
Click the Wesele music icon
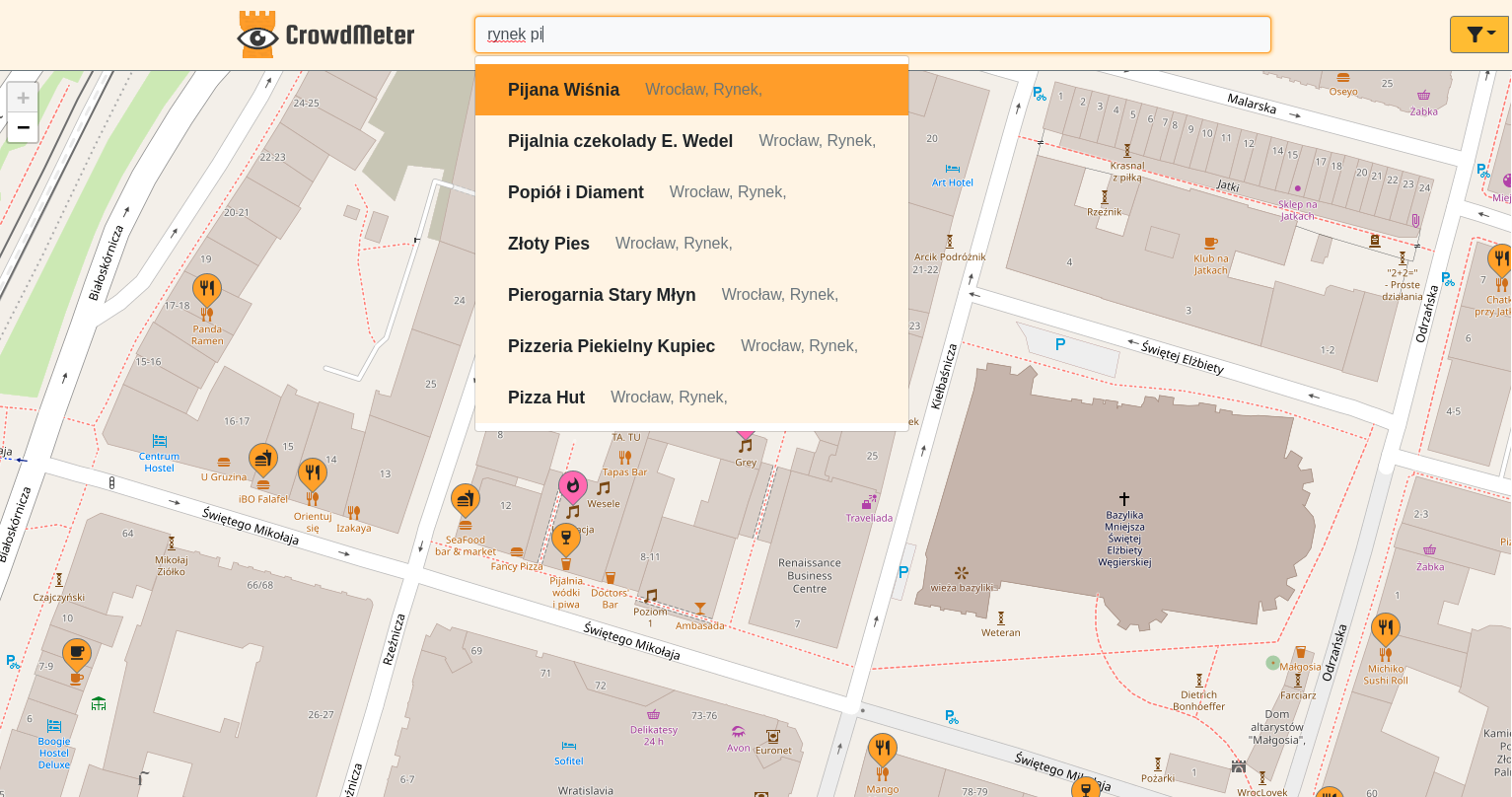pos(604,488)
